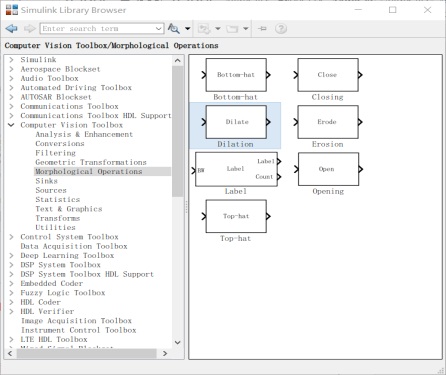Image resolution: width=446 pixels, height=375 pixels.
Task: Expand the Aerospace Blockset node
Action: tap(11, 69)
